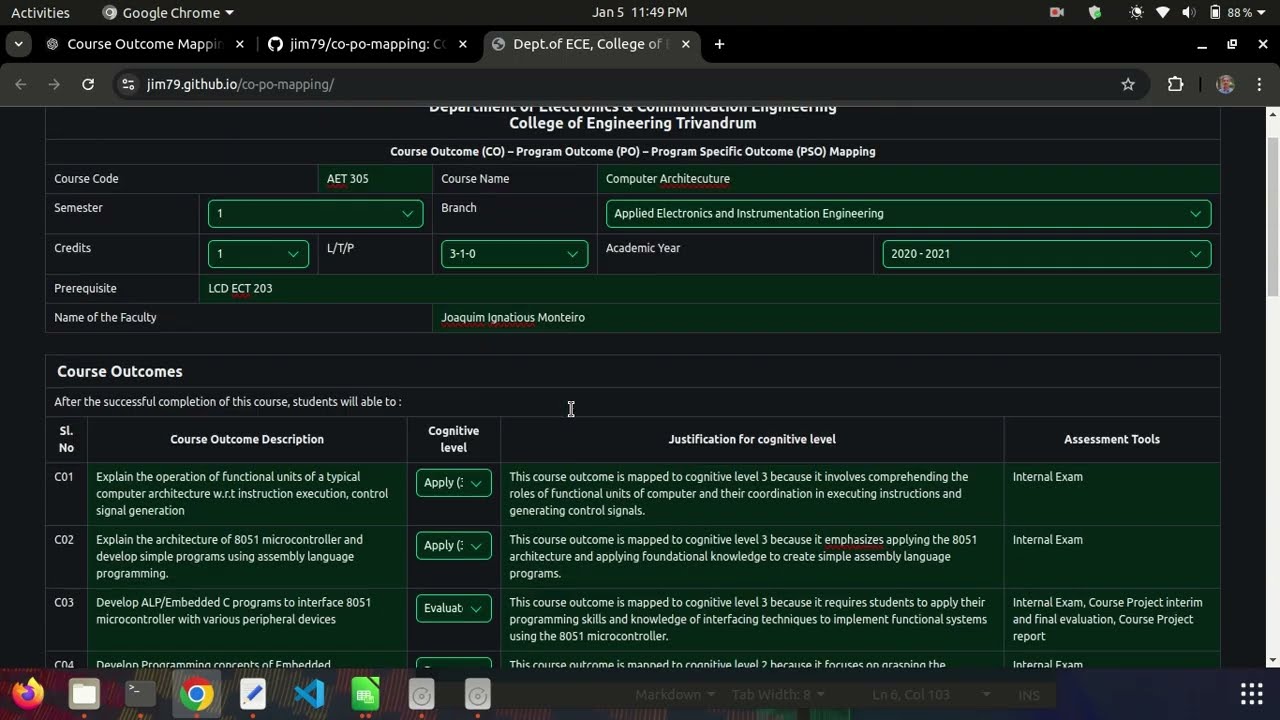Open the L/T/P dropdown showing 3-1-0
Screen dimensions: 1280x720
(x=514, y=253)
